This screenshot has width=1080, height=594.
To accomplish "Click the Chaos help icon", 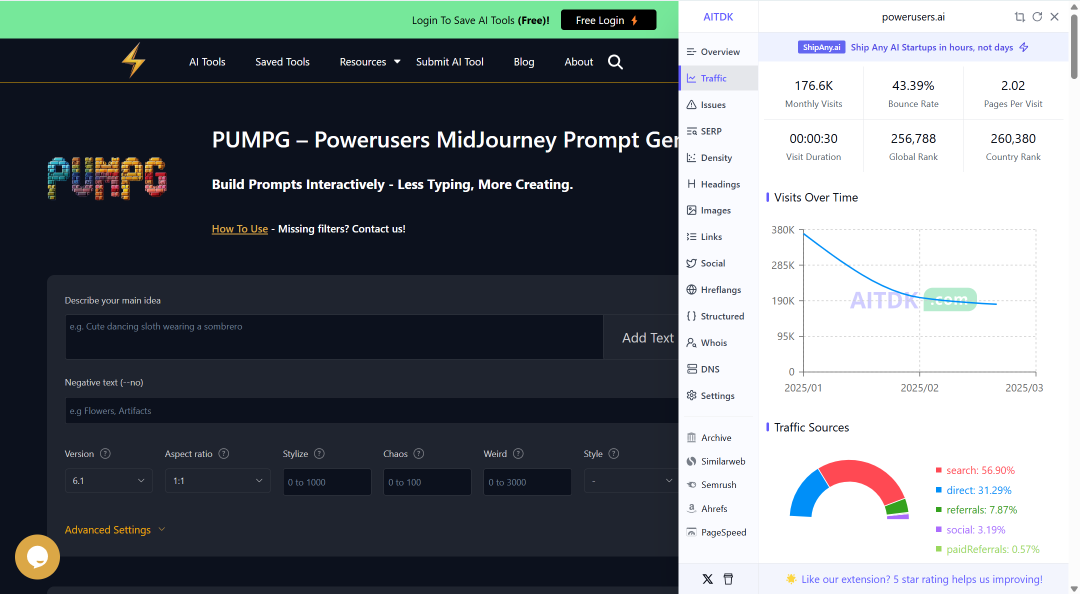I will [x=419, y=453].
